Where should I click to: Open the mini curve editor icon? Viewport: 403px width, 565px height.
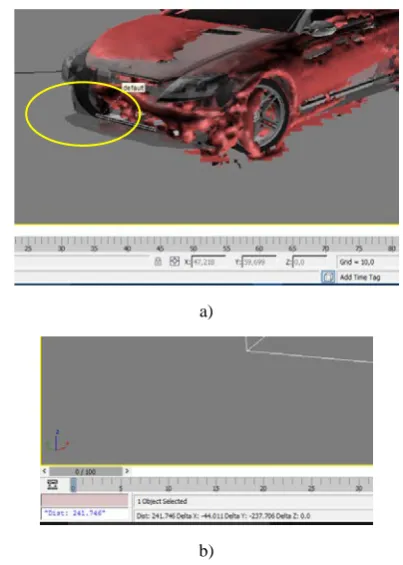53,484
